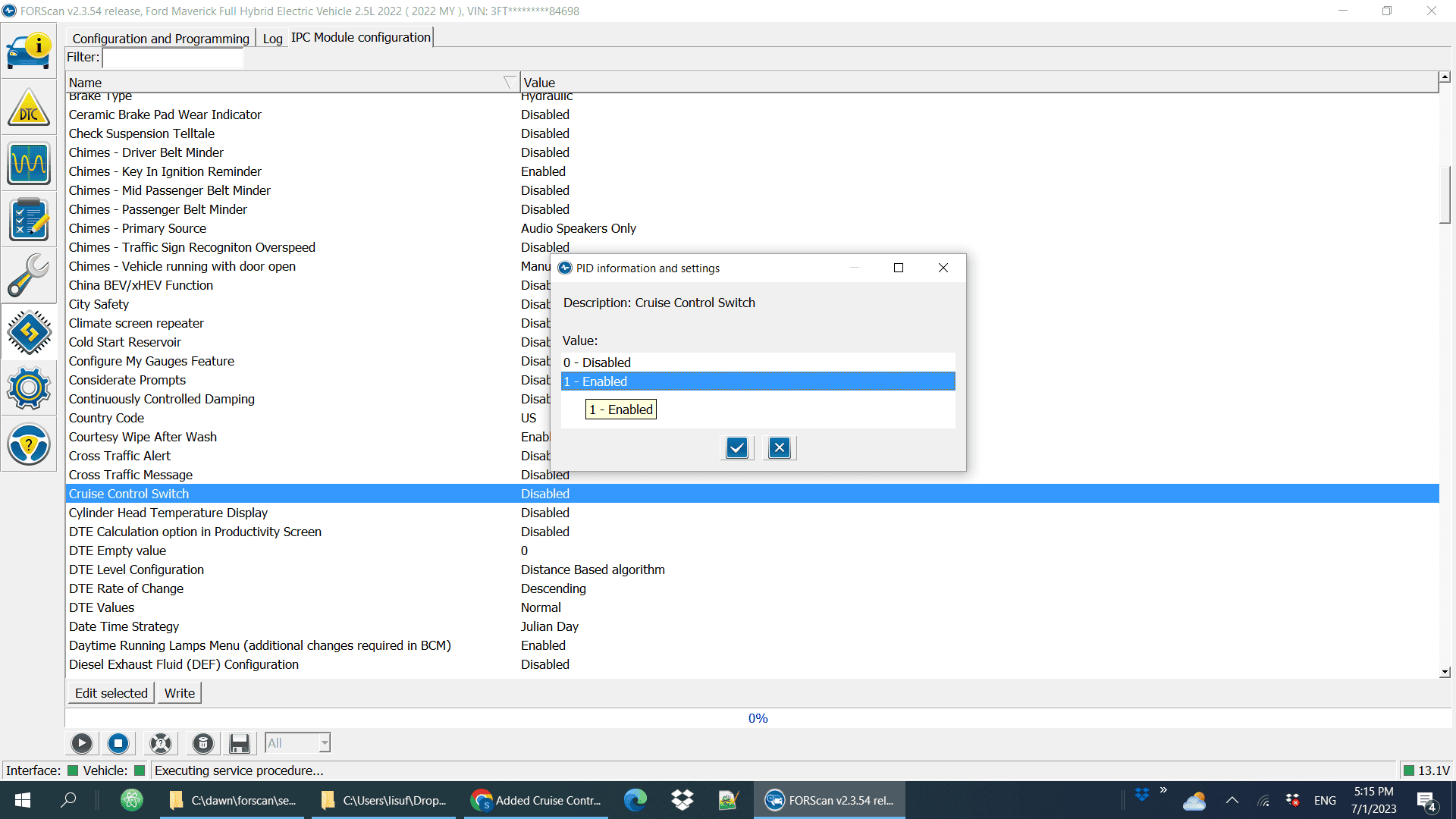
Task: Sort by the Name column header
Action: pos(293,83)
